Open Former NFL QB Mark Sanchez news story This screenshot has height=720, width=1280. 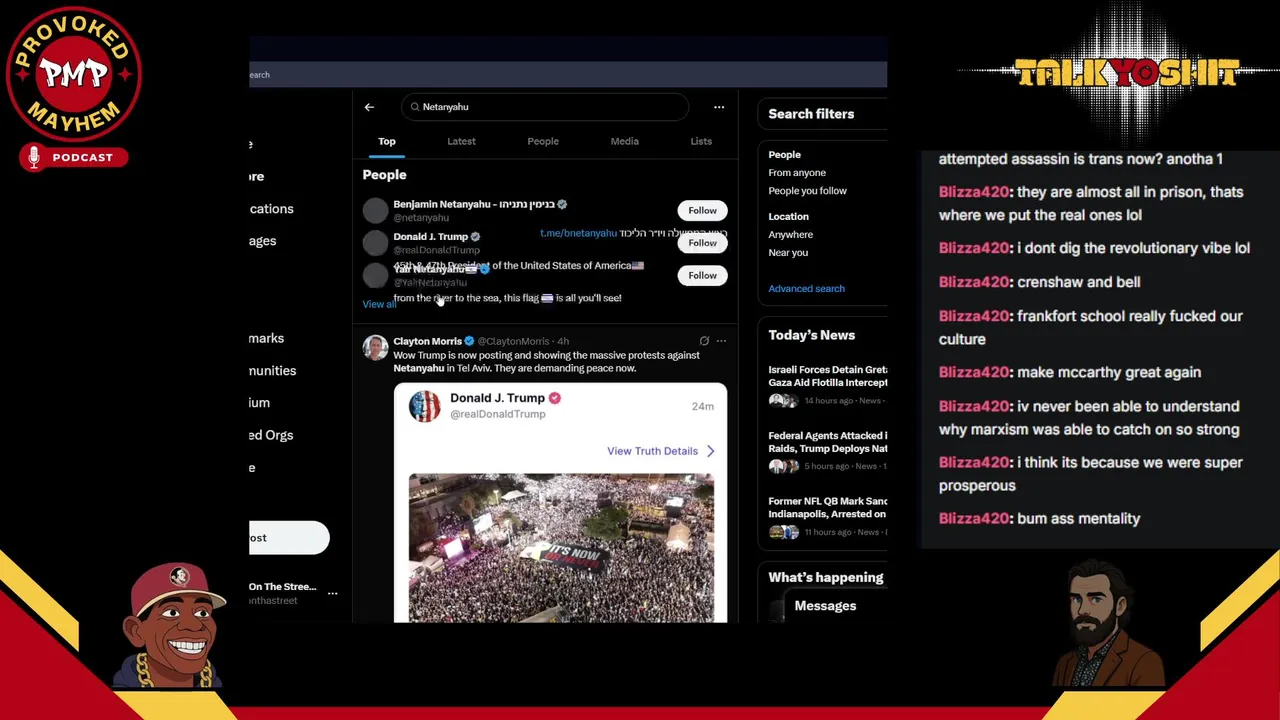827,516
